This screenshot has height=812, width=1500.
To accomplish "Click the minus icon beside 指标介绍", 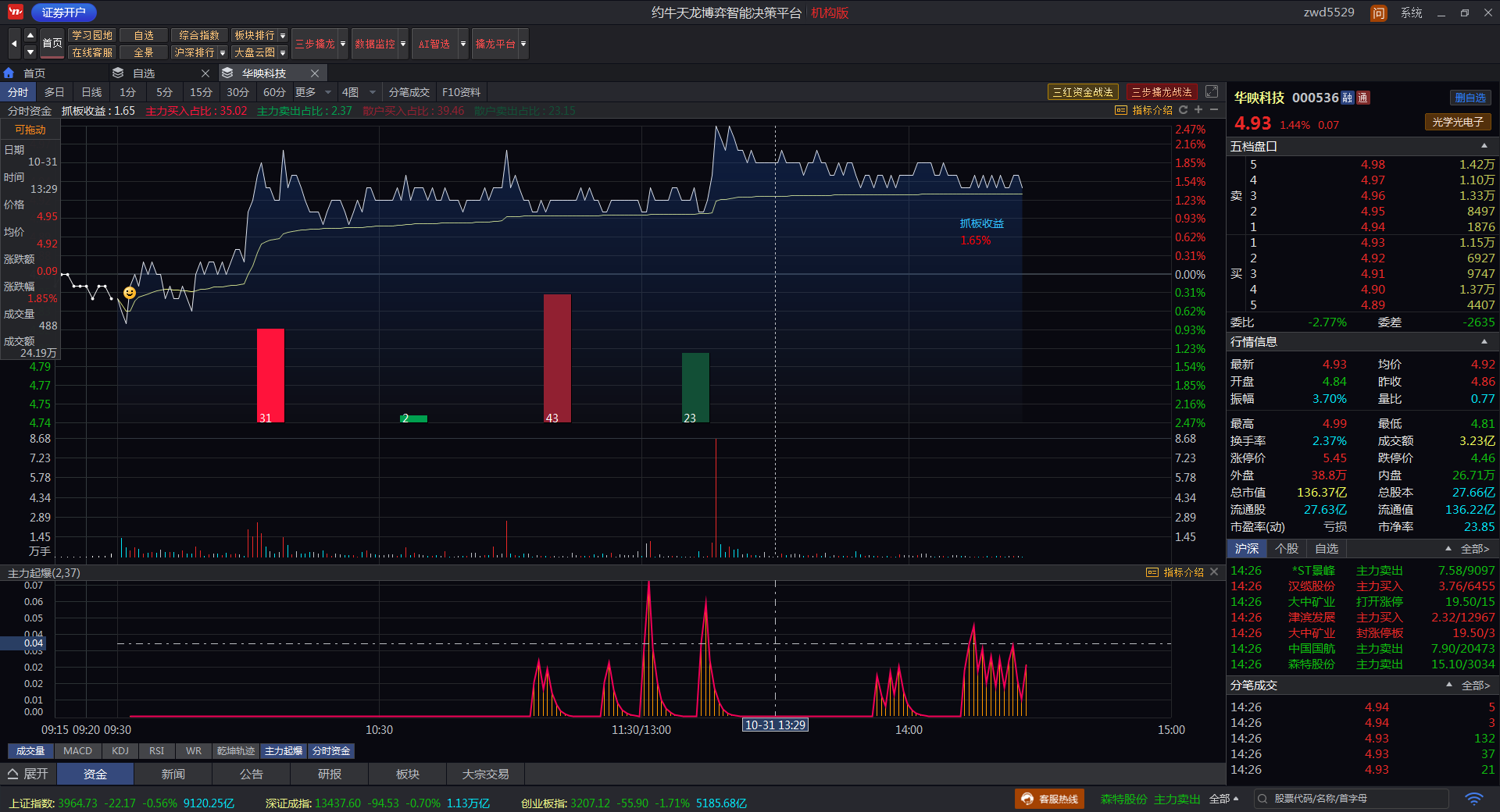I will [1214, 110].
